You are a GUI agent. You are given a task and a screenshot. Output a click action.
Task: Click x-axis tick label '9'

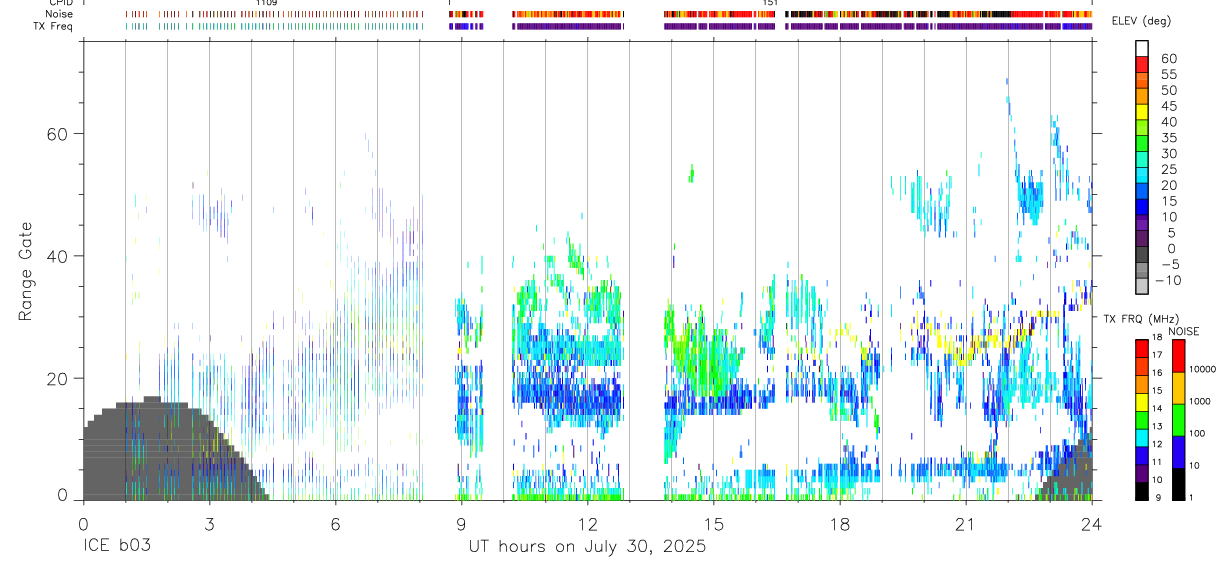(x=461, y=524)
